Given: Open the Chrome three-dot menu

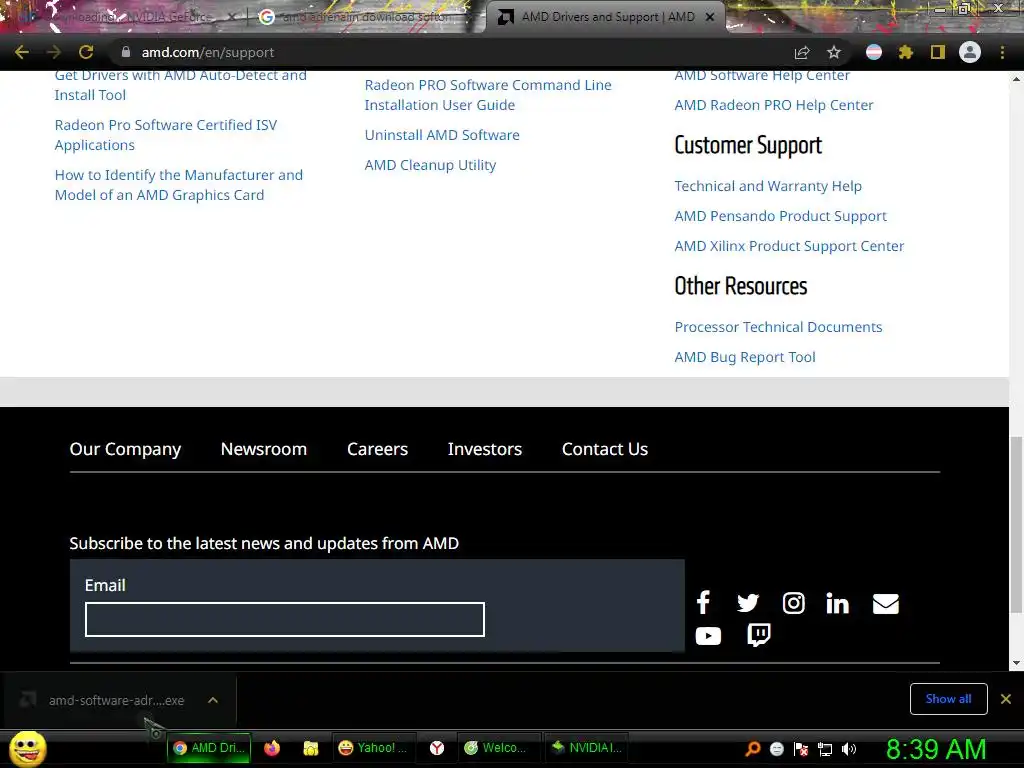Looking at the screenshot, I should tap(1002, 52).
